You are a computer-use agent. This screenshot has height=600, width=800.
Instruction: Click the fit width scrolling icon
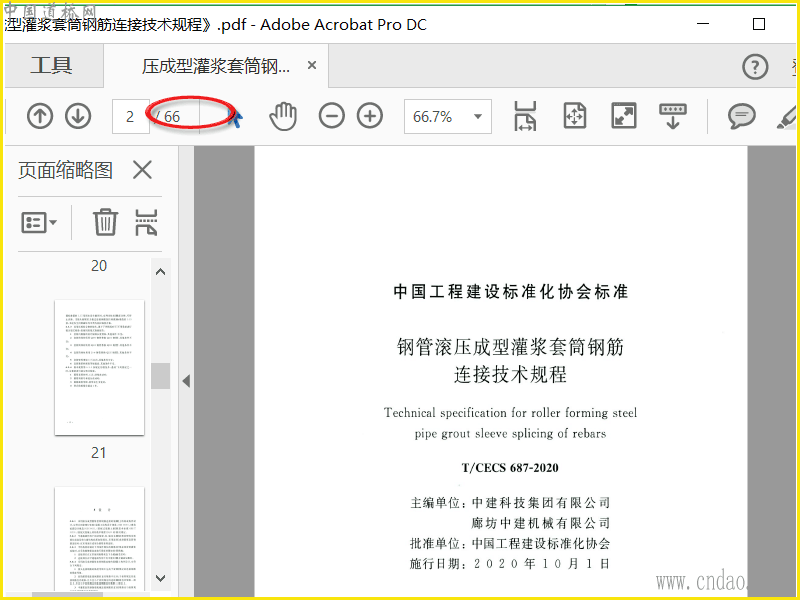[x=525, y=116]
